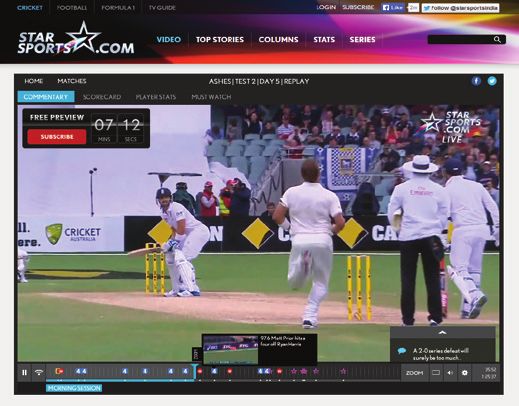Select the MORNING SESSION label
Viewport: 519px width, 406px height.
(74, 388)
